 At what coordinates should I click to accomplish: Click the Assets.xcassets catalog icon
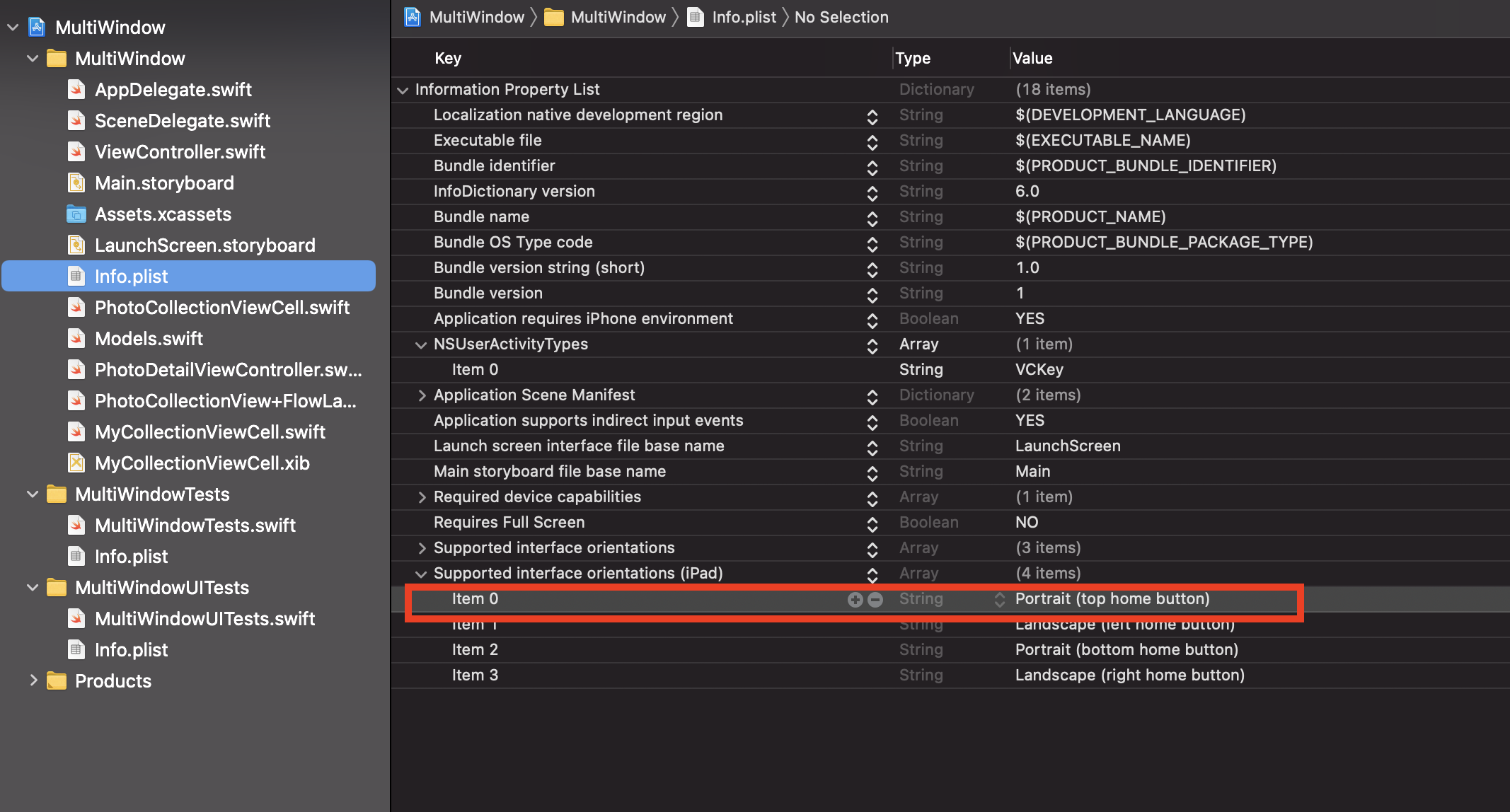click(x=76, y=214)
